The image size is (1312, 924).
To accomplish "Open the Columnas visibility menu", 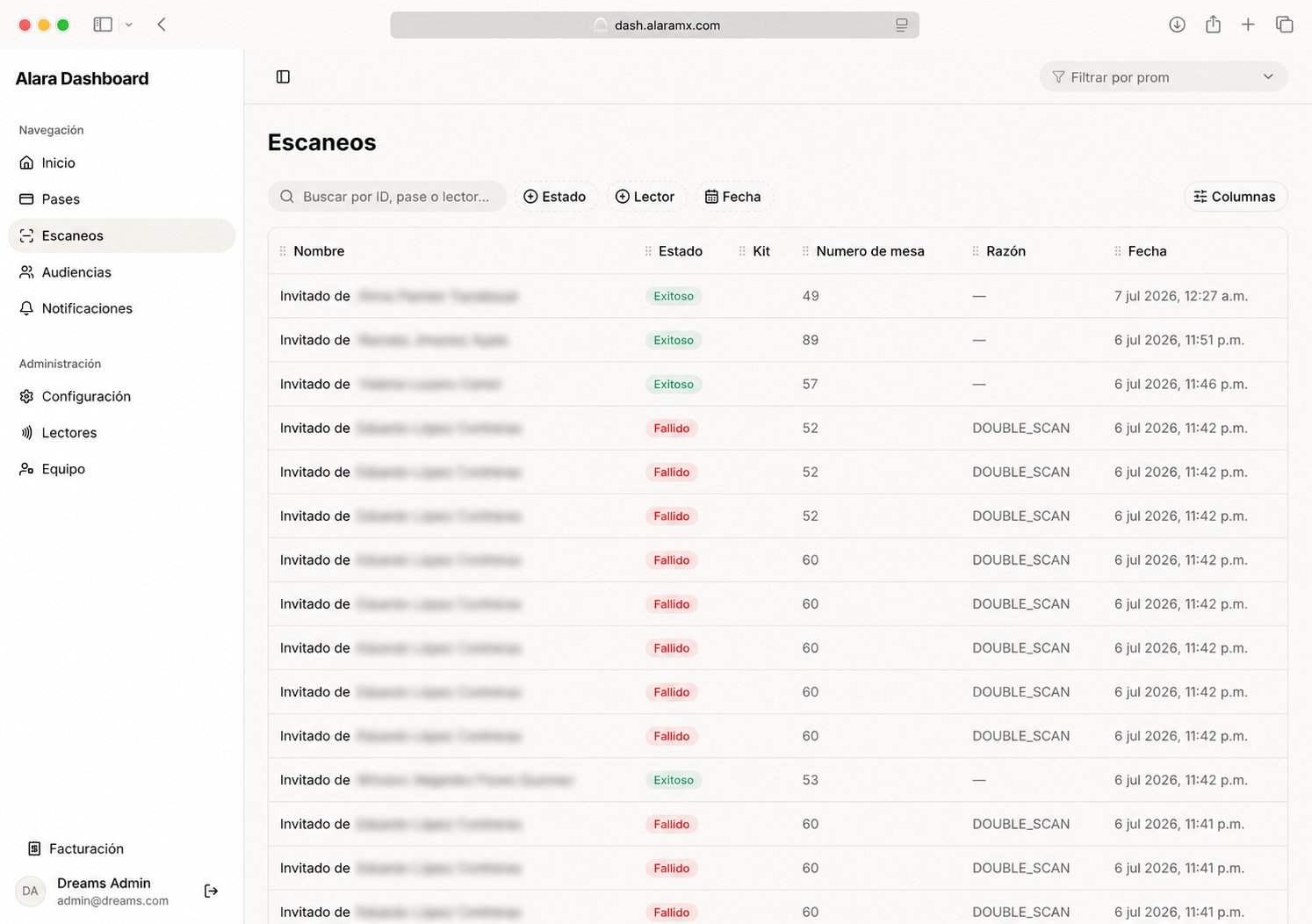I will [1236, 197].
